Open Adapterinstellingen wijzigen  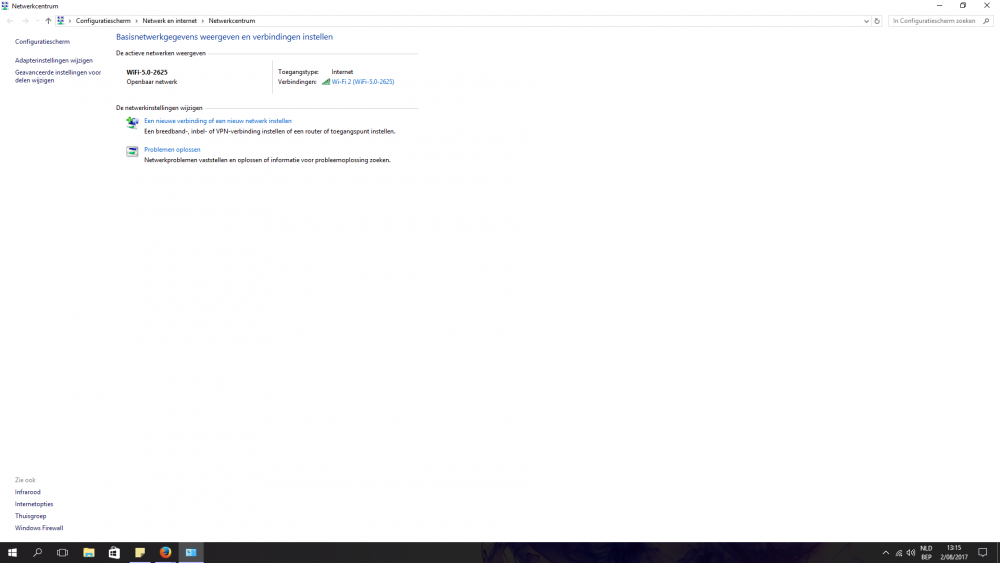pos(54,61)
